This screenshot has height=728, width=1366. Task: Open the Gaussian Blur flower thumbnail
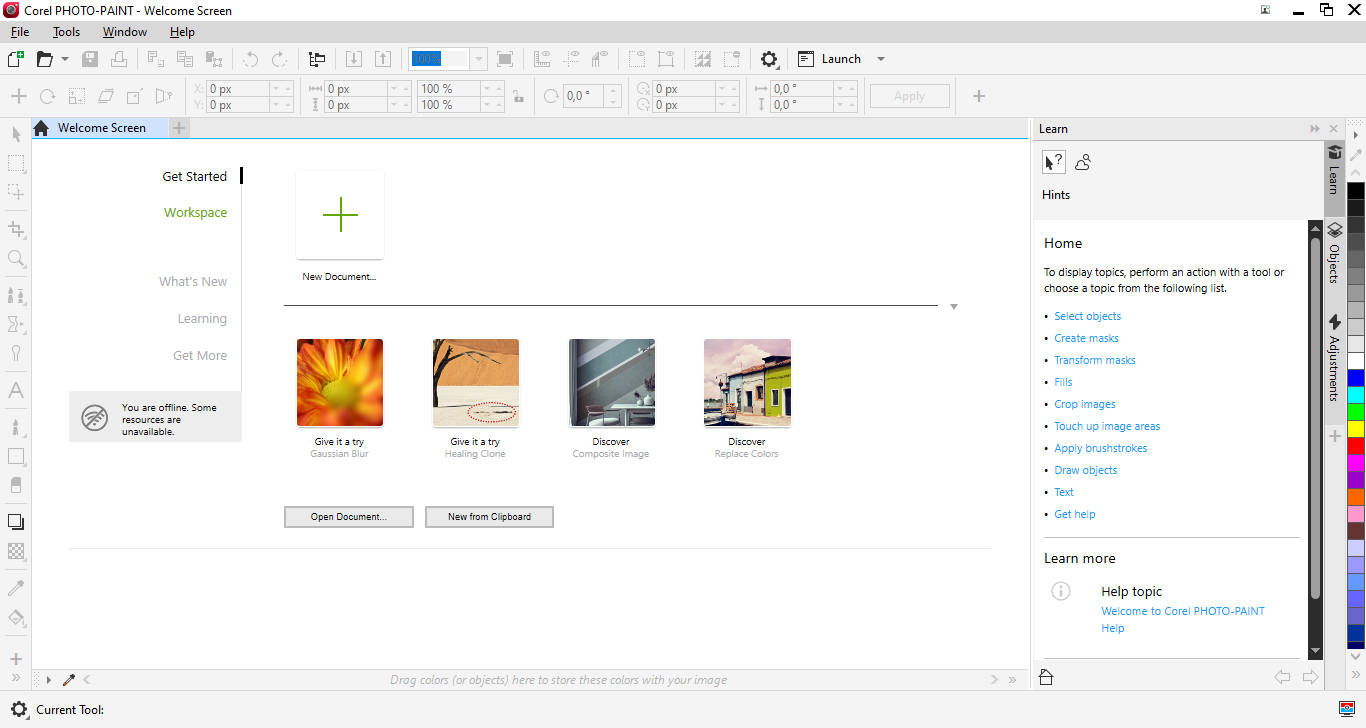[340, 383]
